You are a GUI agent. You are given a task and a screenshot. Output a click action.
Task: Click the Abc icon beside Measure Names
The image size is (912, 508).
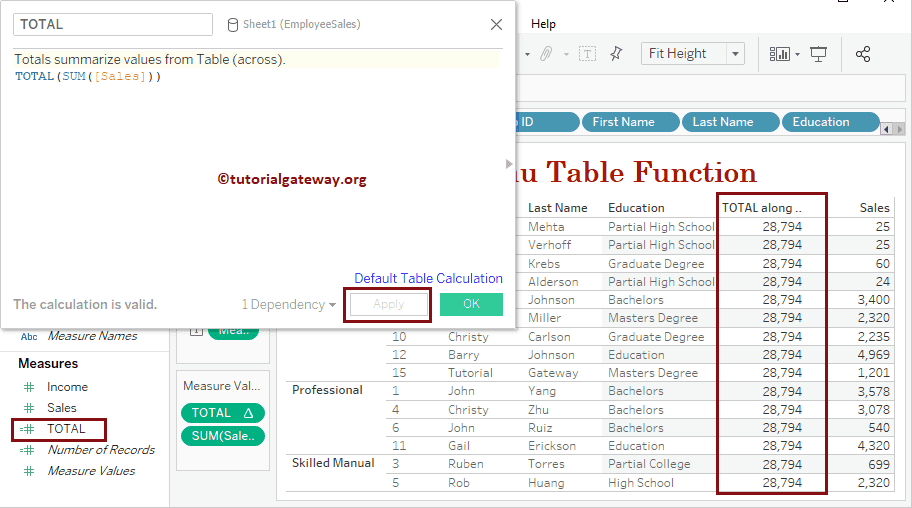click(29, 336)
